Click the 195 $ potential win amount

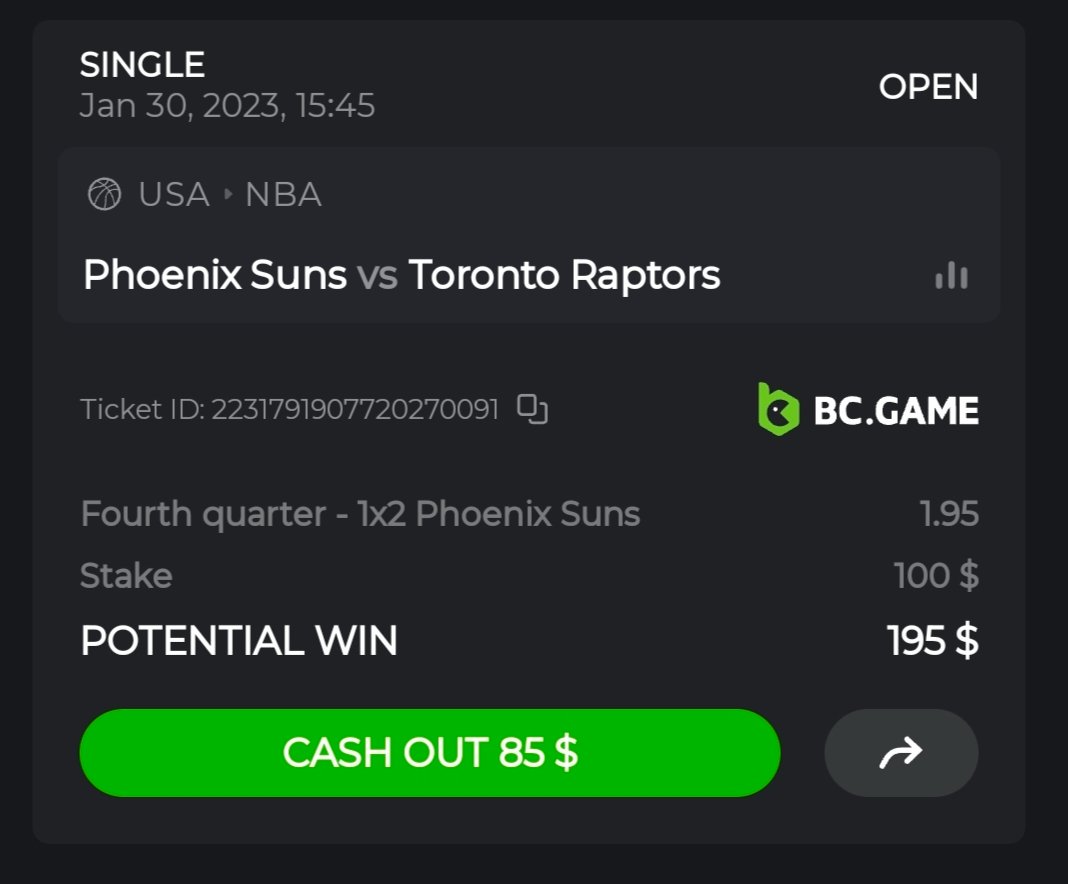click(932, 640)
